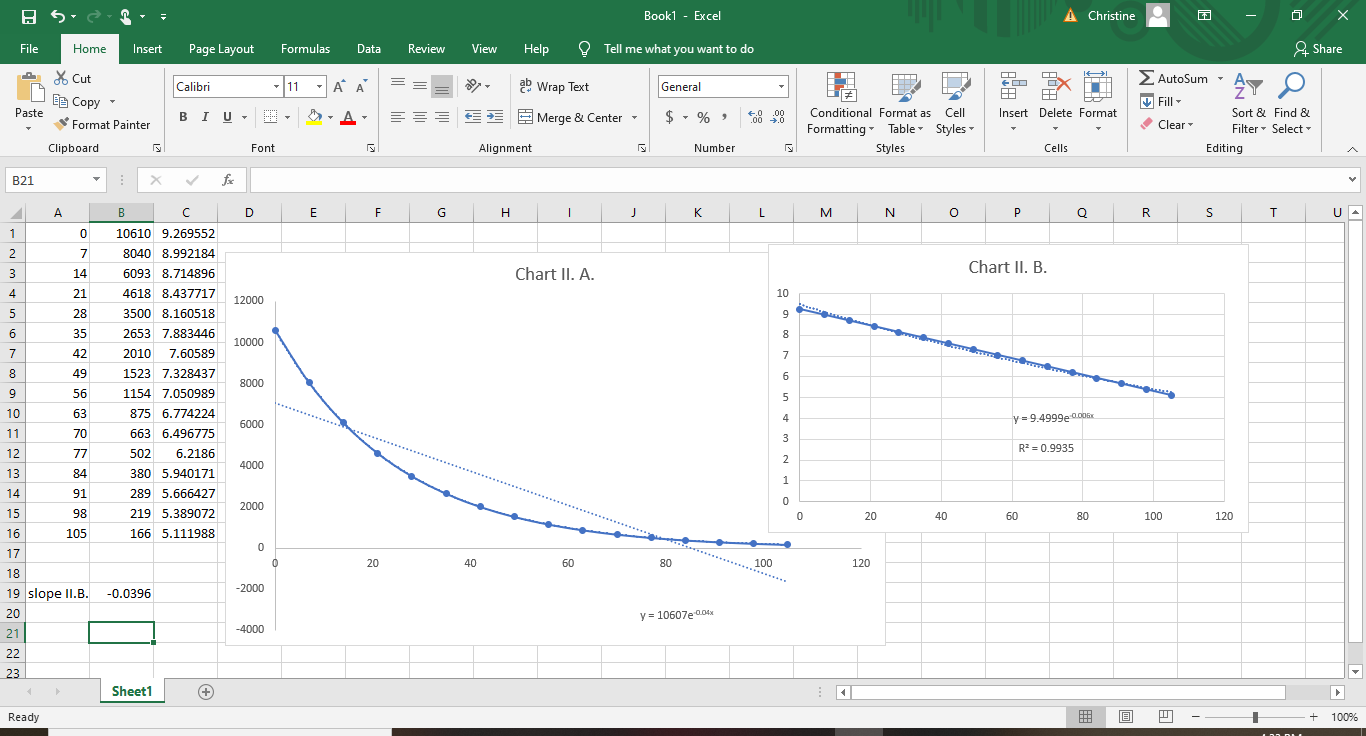The image size is (1366, 736).
Task: Apply bold formatting from the Font group
Action: pyautogui.click(x=183, y=117)
